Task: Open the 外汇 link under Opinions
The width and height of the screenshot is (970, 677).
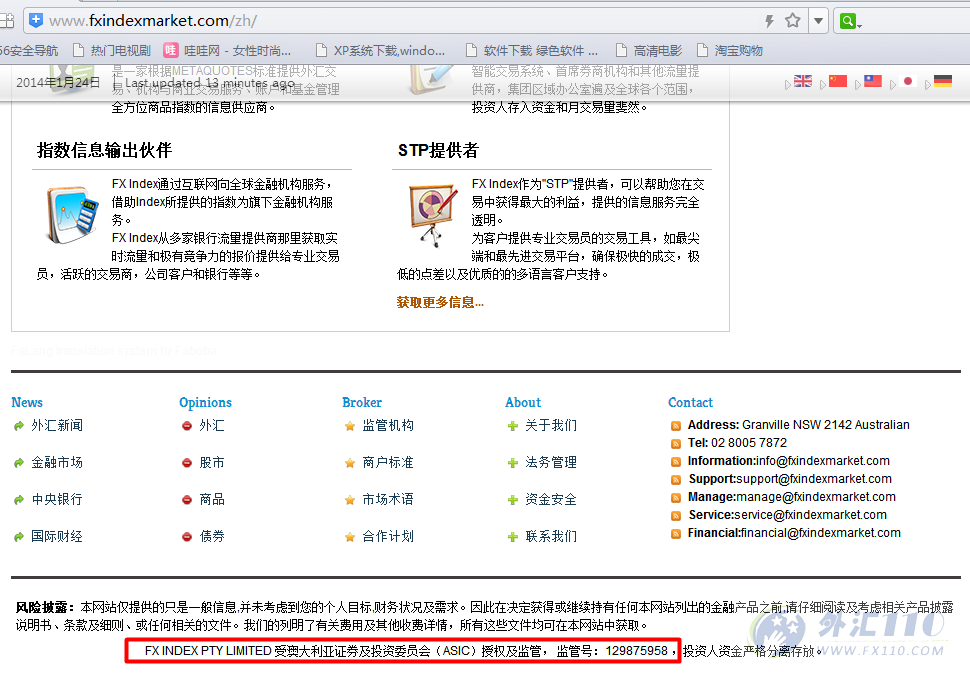Action: pyautogui.click(x=212, y=425)
